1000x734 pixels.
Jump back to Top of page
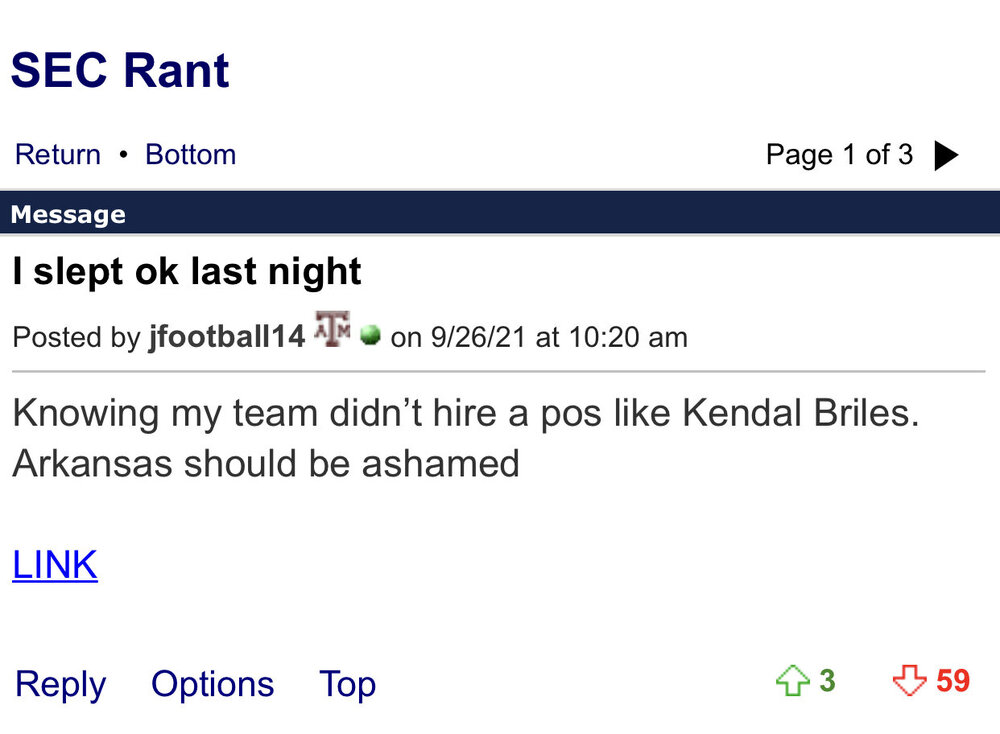(x=347, y=684)
